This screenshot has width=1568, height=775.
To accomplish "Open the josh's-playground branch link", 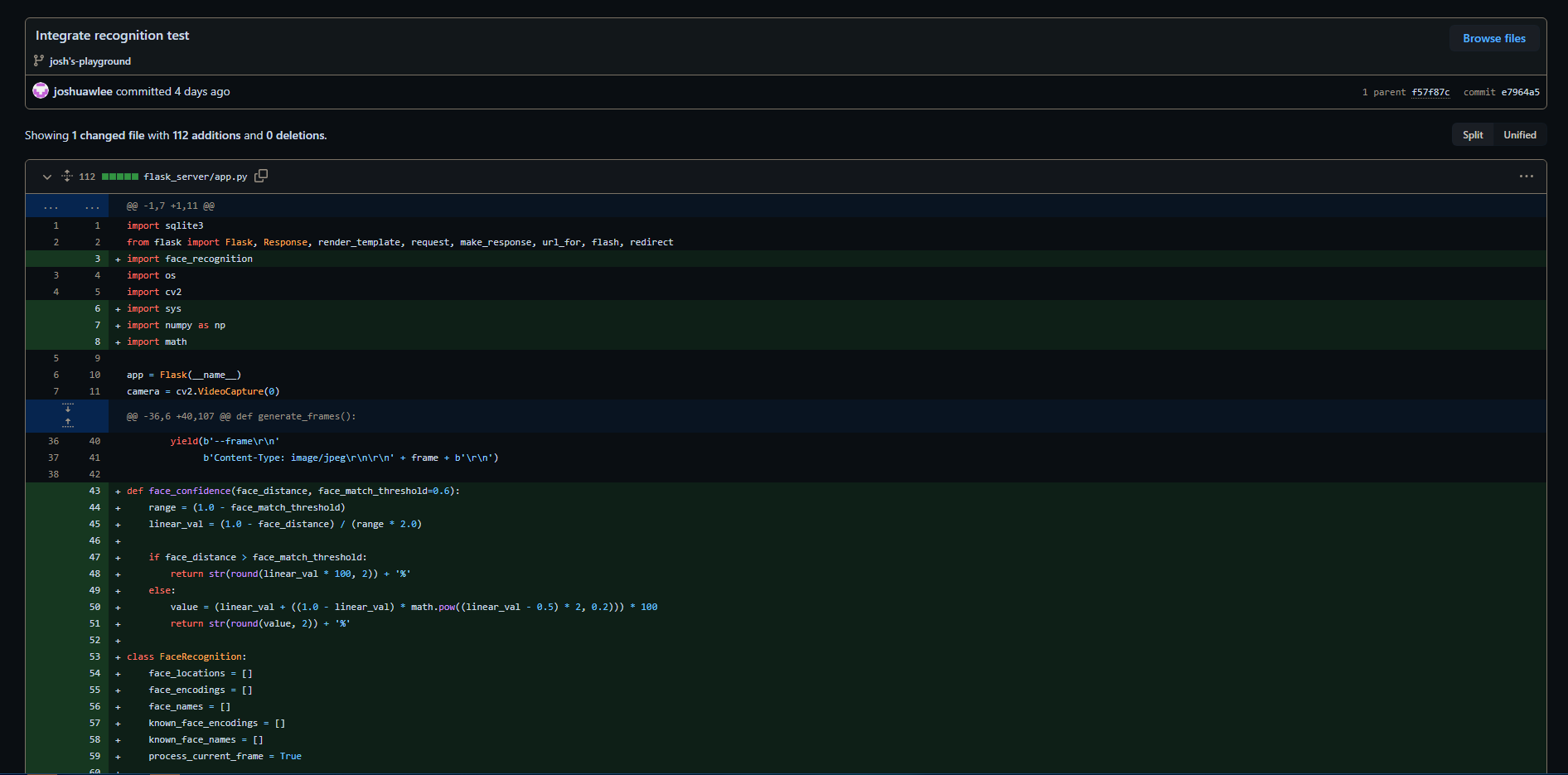I will point(90,61).
